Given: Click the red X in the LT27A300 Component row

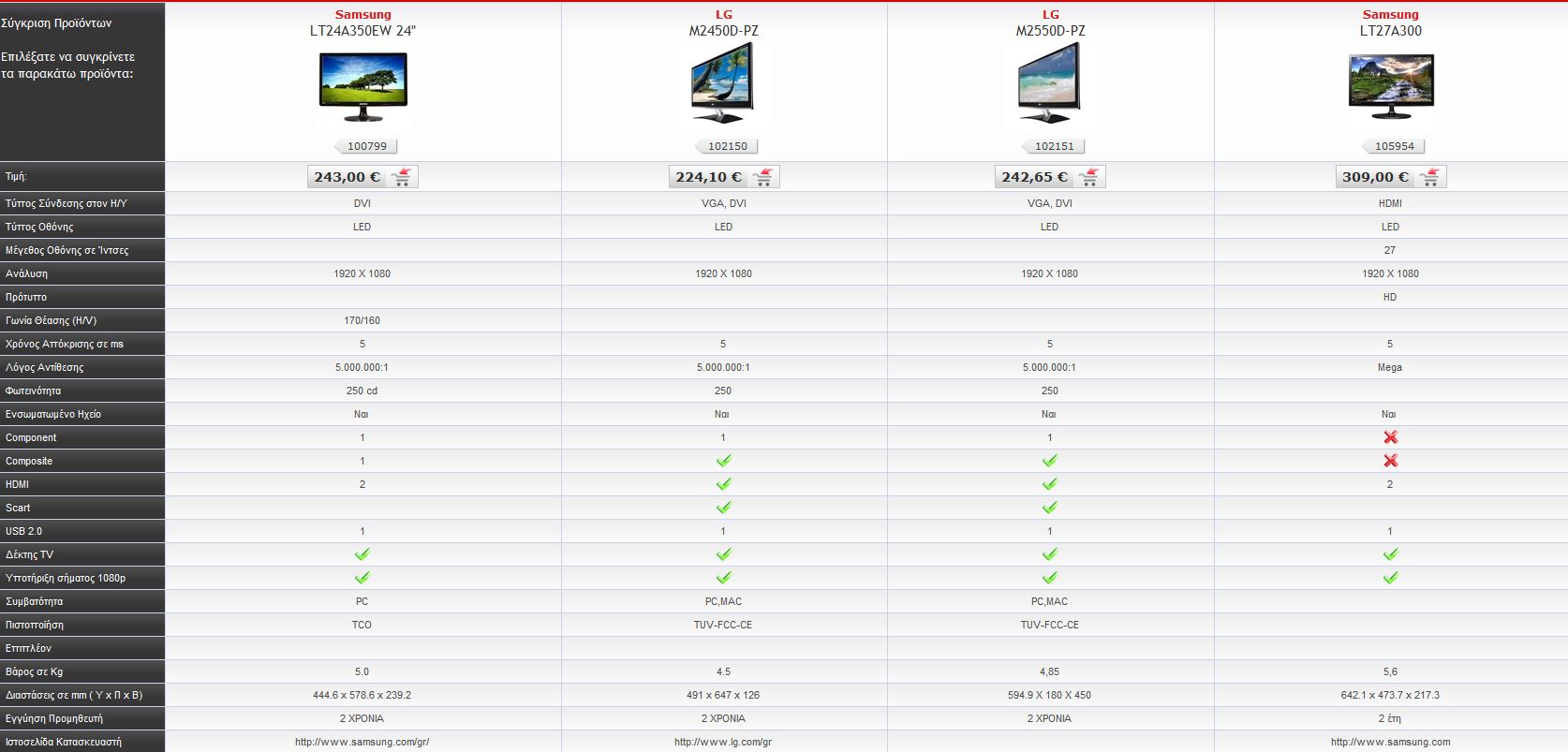Looking at the screenshot, I should pos(1390,437).
